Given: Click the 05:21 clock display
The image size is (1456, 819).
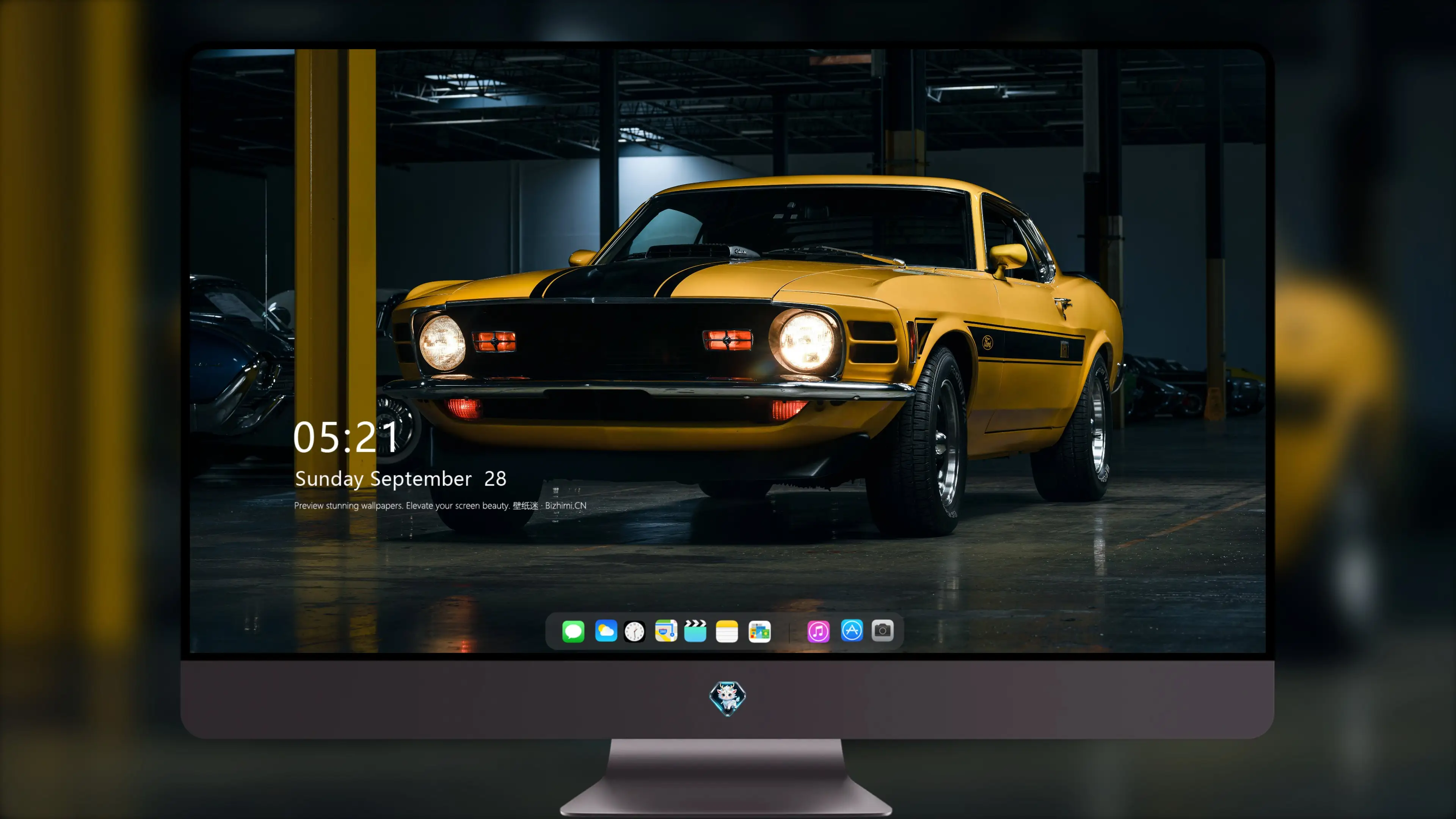Looking at the screenshot, I should (x=345, y=438).
